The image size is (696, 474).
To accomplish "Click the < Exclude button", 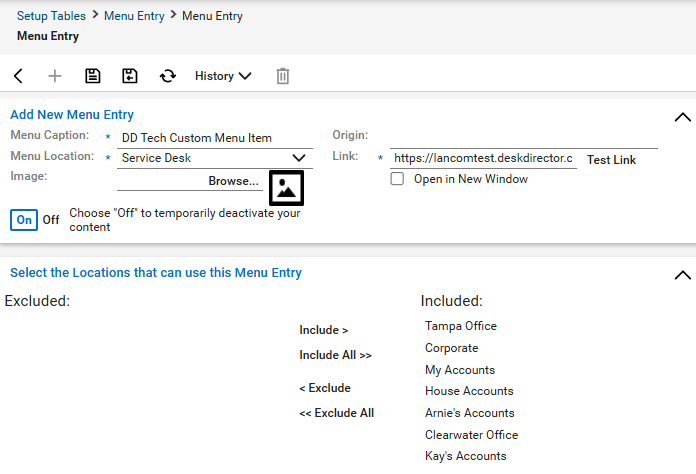I will point(325,388).
